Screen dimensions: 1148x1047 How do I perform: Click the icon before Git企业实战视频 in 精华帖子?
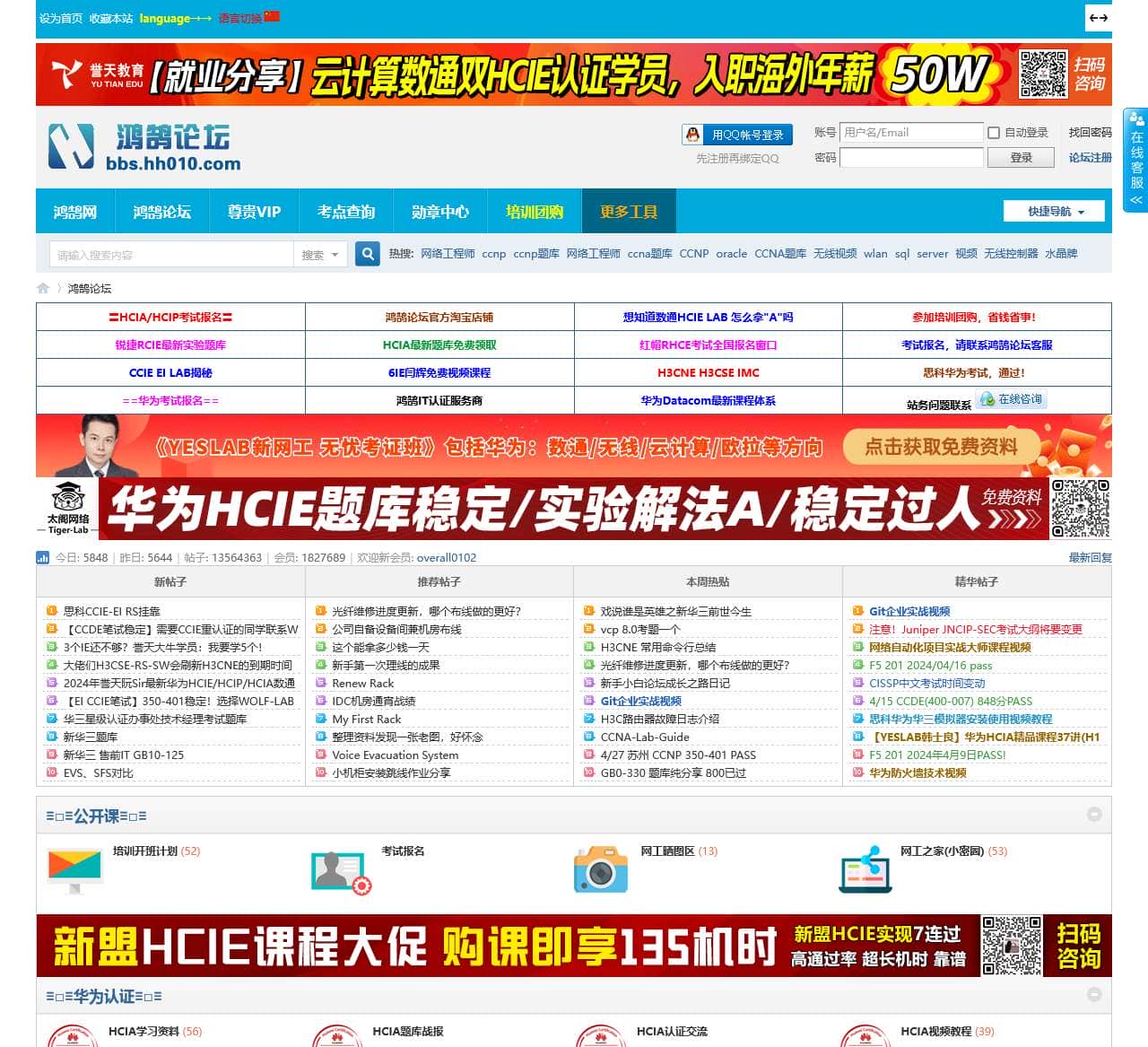(858, 611)
